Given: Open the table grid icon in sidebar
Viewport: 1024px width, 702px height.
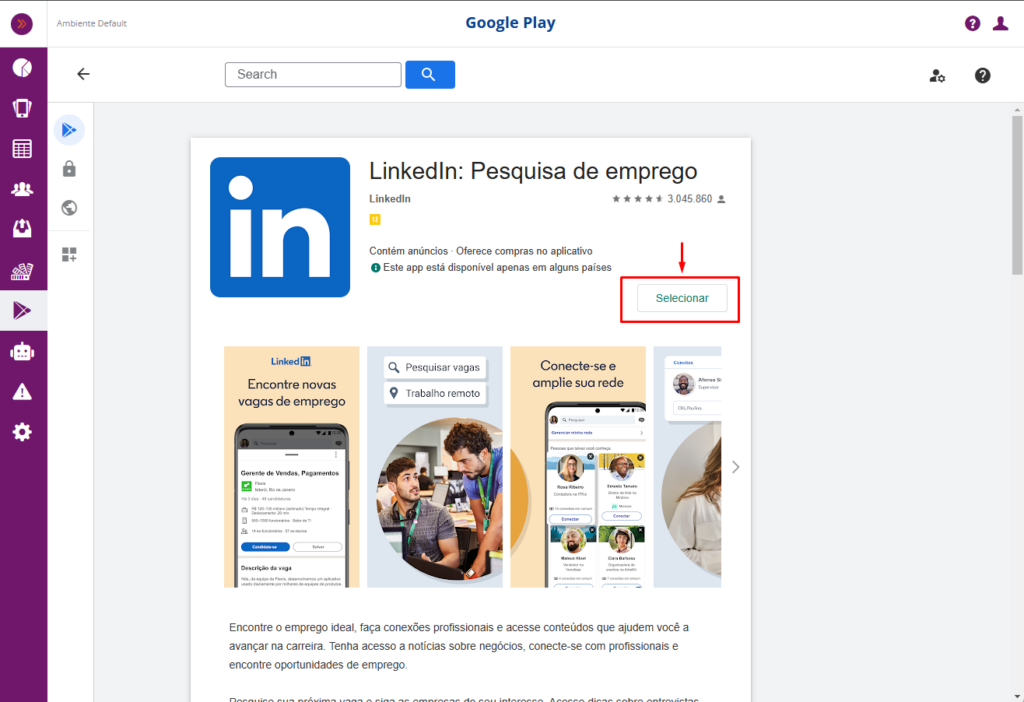Looking at the screenshot, I should (22, 149).
